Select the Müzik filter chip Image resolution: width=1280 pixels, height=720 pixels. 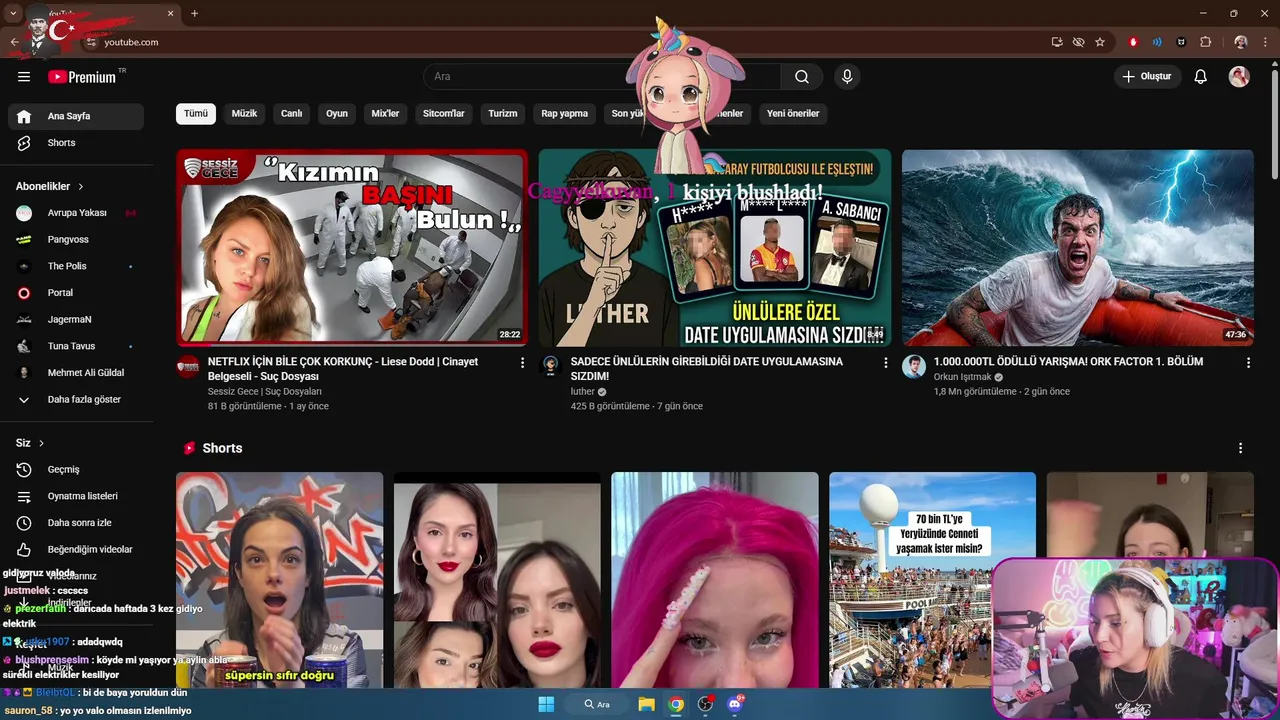pos(244,114)
